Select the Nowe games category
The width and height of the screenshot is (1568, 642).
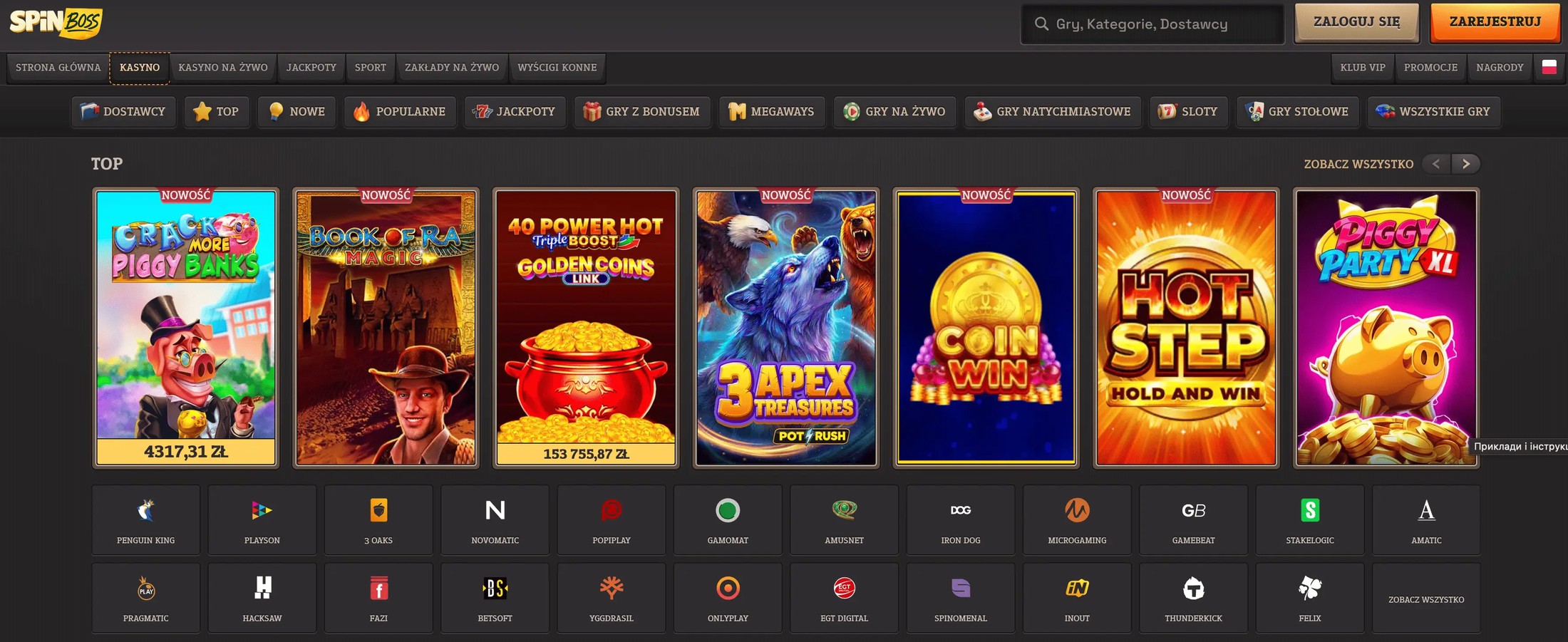(x=297, y=112)
